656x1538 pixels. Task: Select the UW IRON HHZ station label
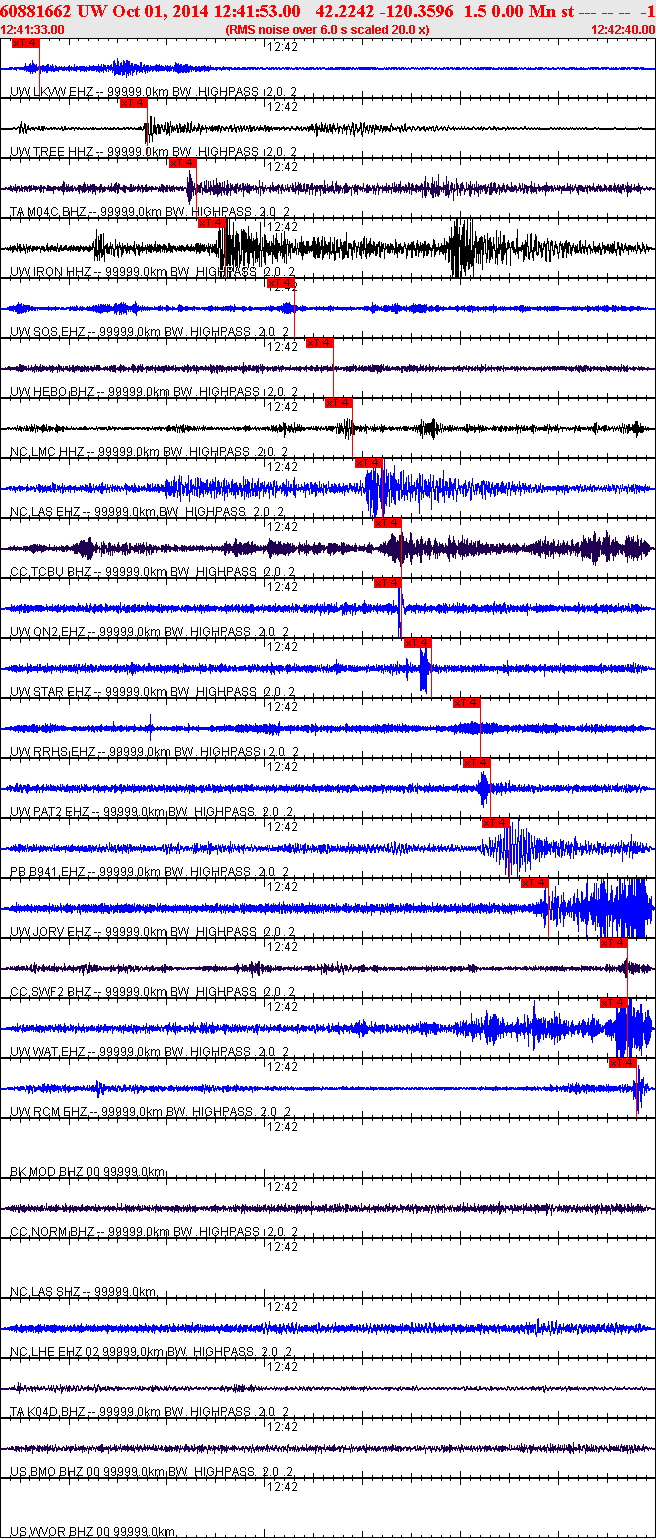click(x=152, y=272)
